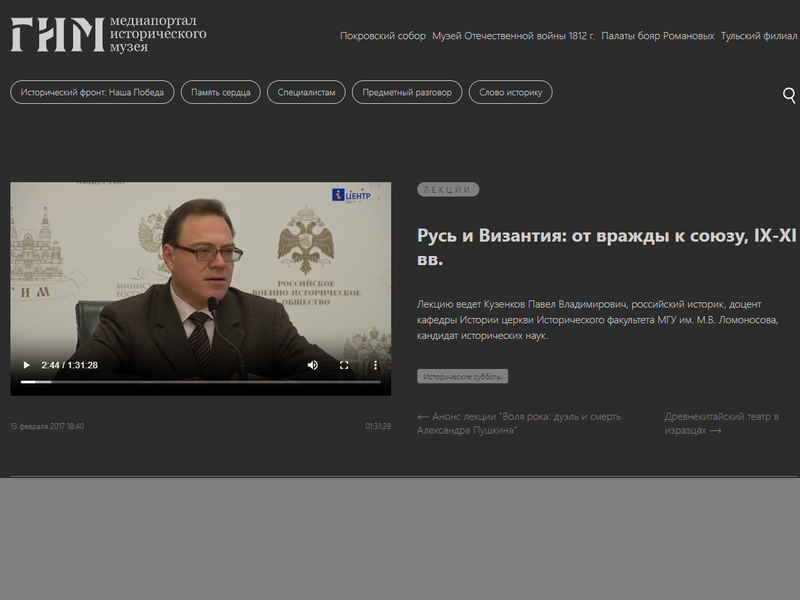Mute the video with speaker icon
This screenshot has height=600, width=800.
tap(313, 365)
